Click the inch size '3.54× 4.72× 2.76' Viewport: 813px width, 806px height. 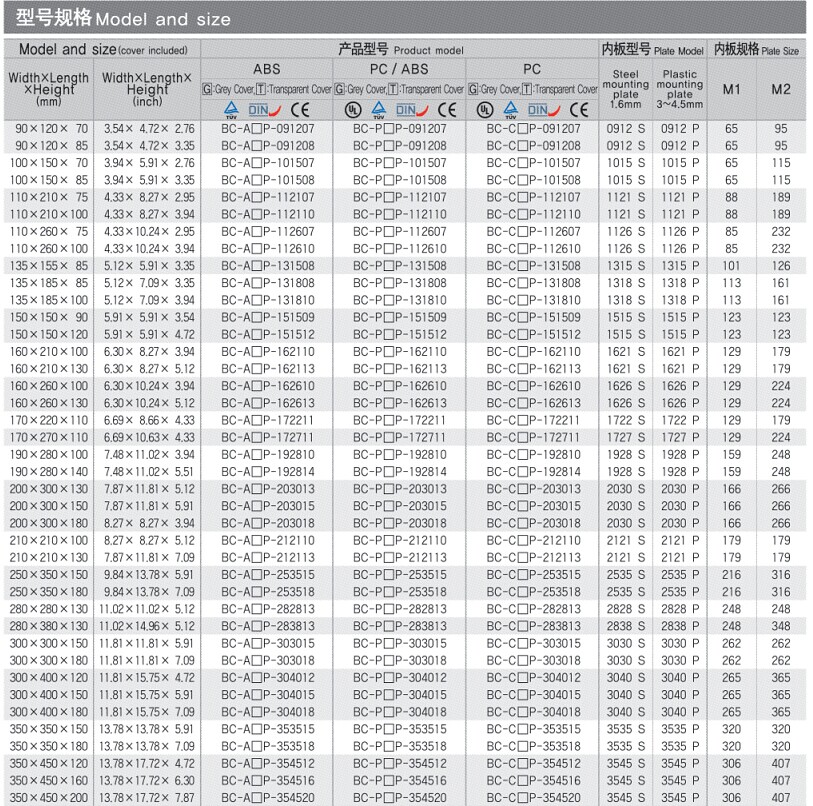[x=149, y=129]
